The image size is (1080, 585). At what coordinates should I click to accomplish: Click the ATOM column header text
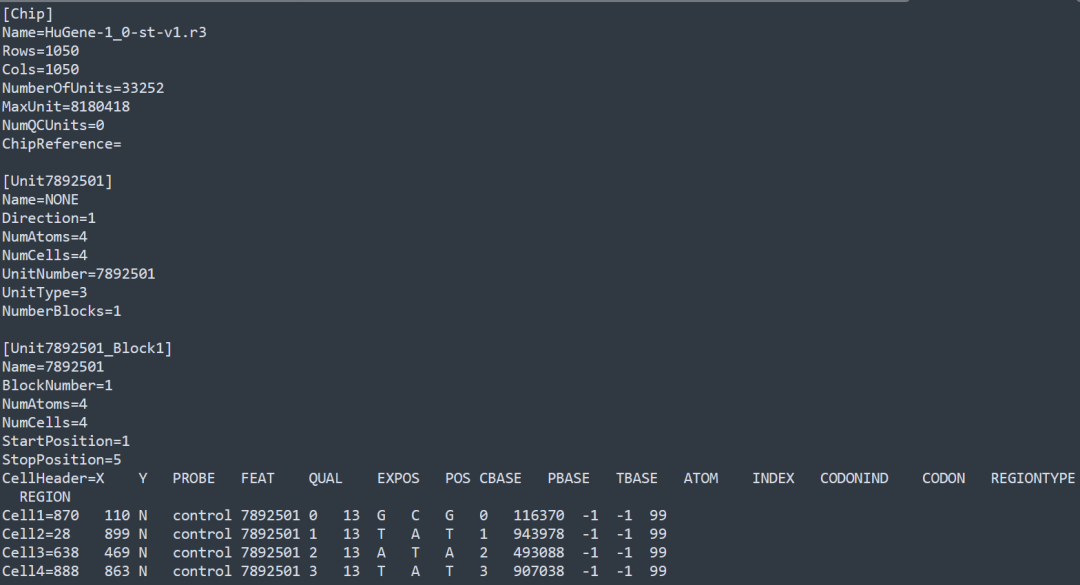click(x=701, y=479)
